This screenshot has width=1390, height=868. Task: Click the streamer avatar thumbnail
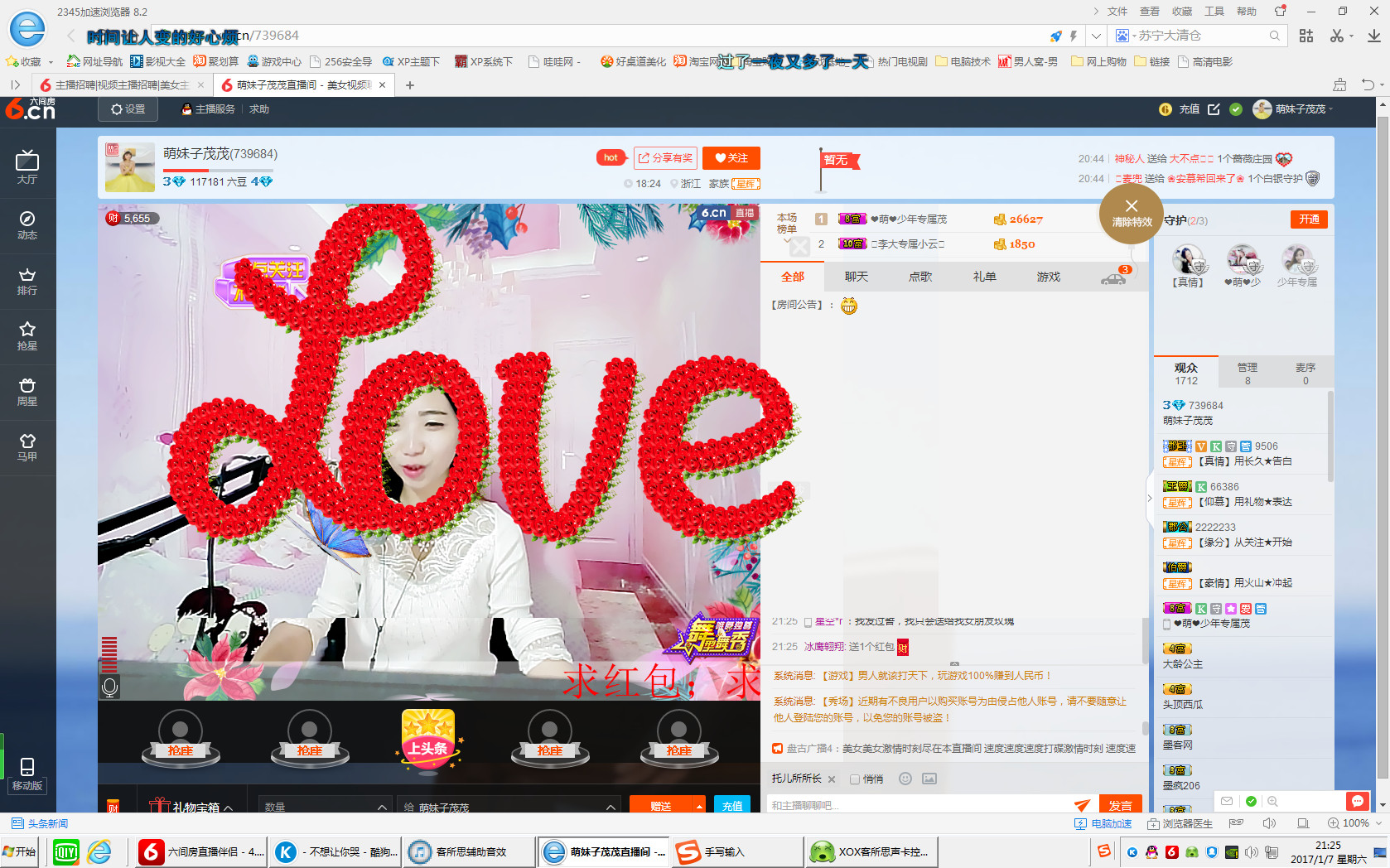click(130, 166)
